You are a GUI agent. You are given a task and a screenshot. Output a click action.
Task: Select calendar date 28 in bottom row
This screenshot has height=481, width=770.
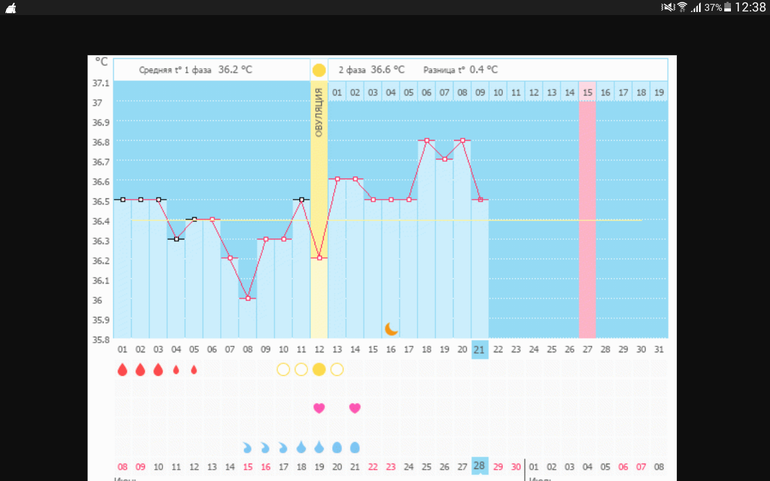point(479,467)
